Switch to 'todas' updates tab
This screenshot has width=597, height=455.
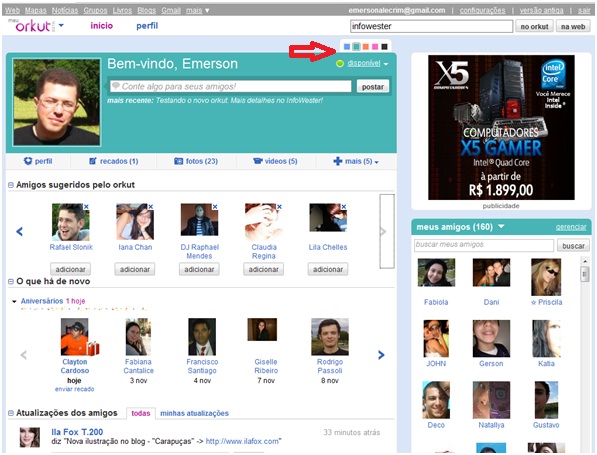click(140, 413)
